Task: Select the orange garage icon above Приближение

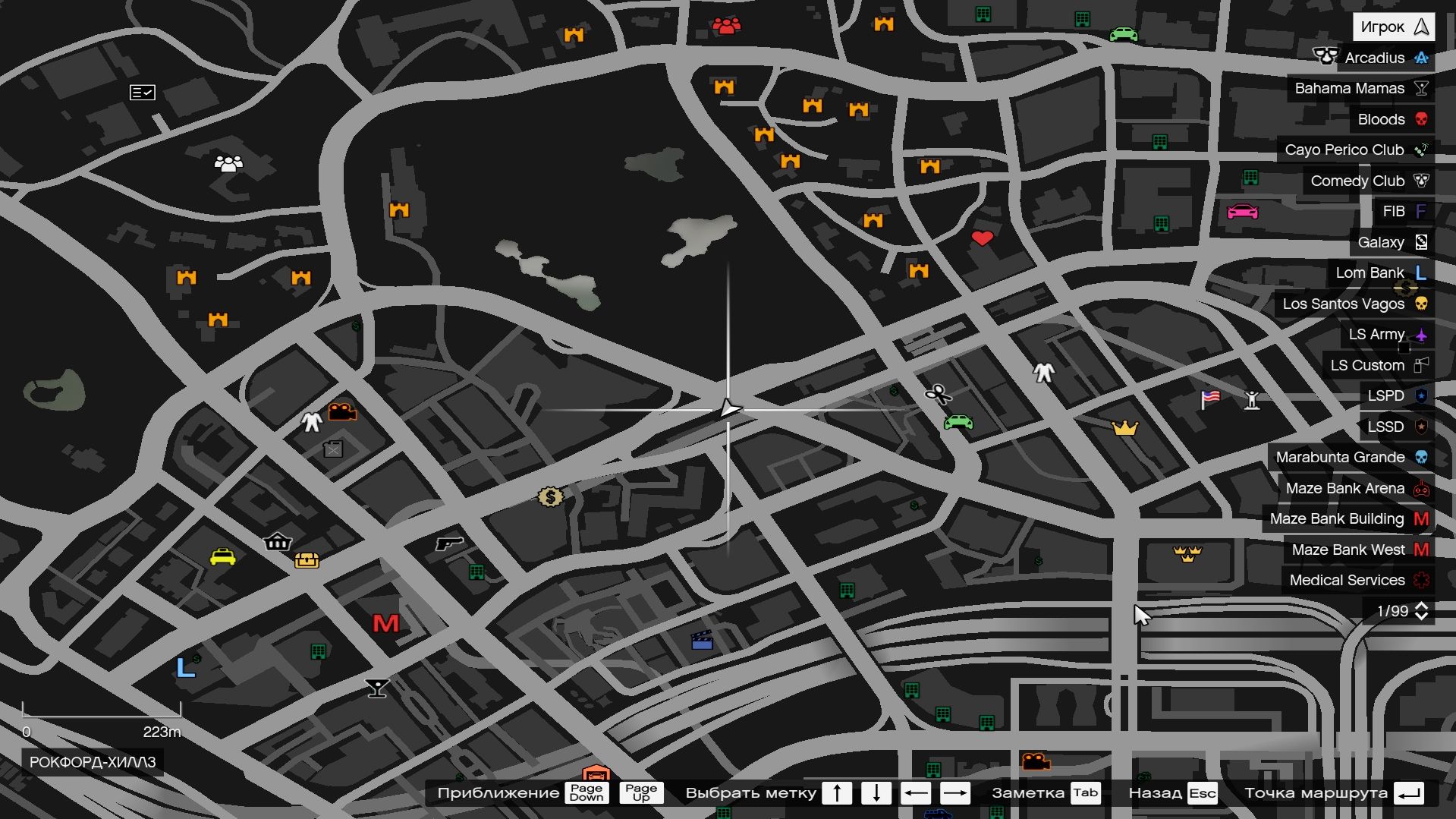Action: 596,773
